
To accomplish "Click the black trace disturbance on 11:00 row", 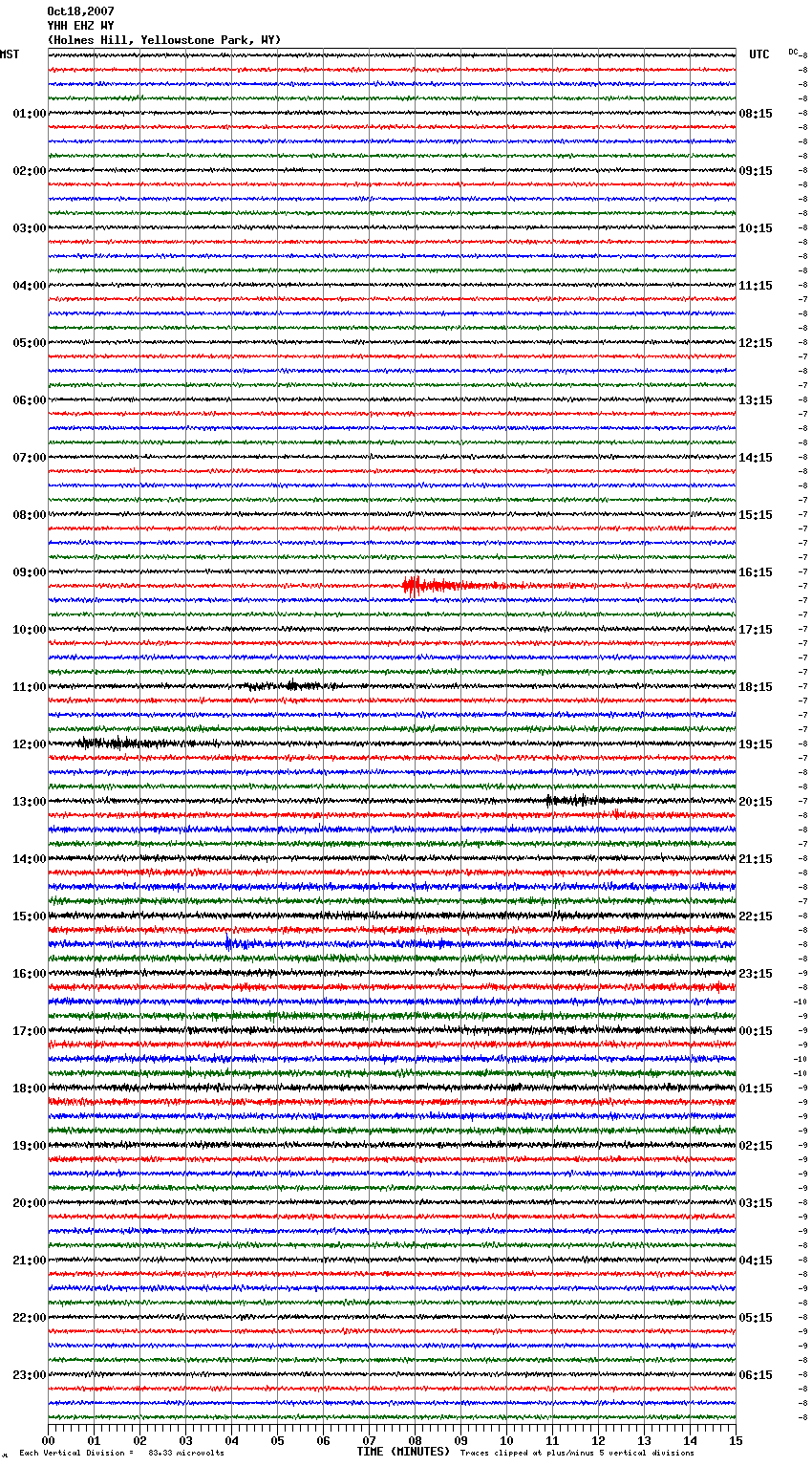I will 291,685.
